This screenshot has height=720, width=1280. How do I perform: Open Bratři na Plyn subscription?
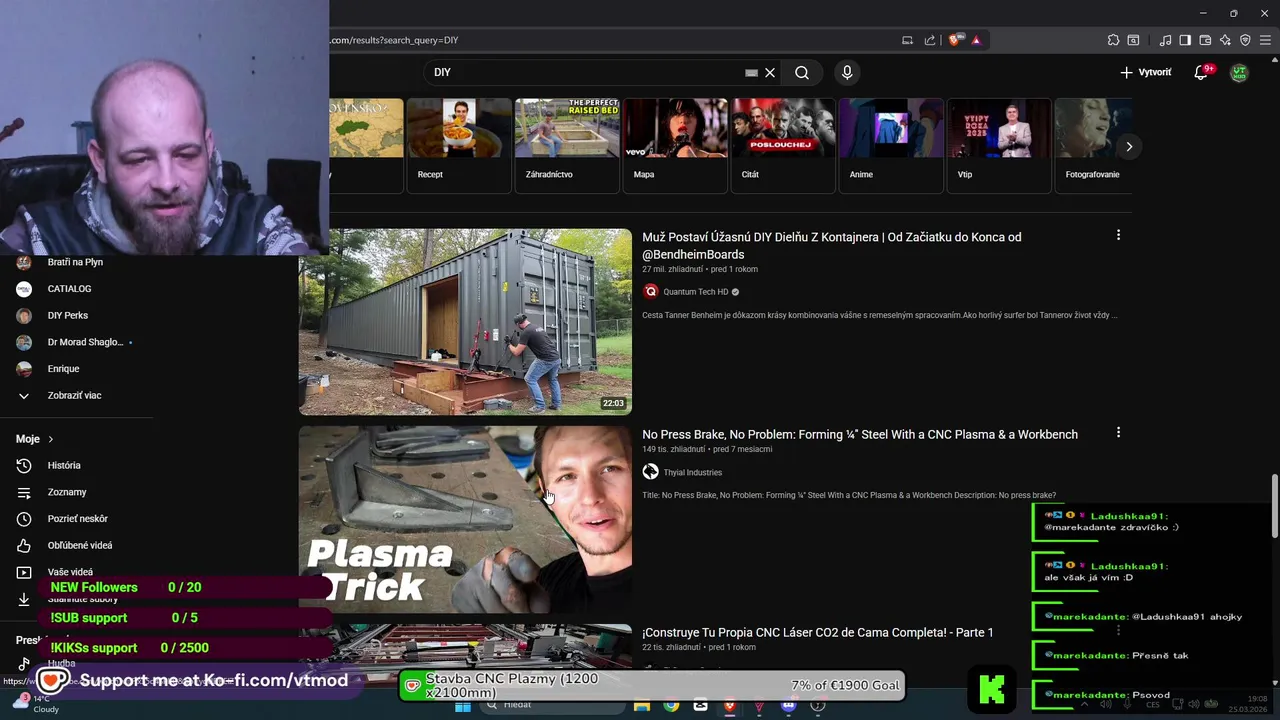76,262
